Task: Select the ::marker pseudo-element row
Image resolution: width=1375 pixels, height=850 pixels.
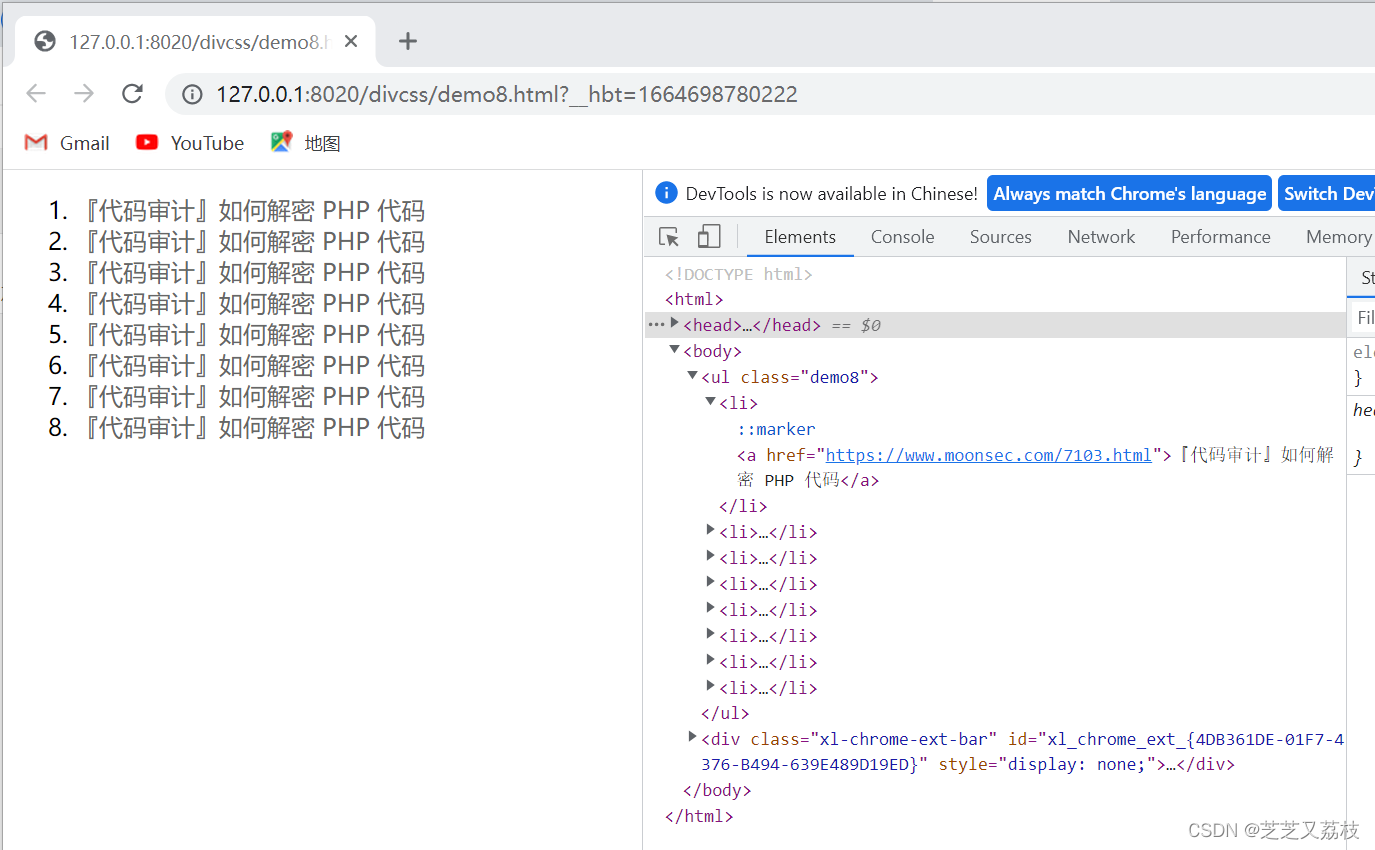Action: (777, 429)
